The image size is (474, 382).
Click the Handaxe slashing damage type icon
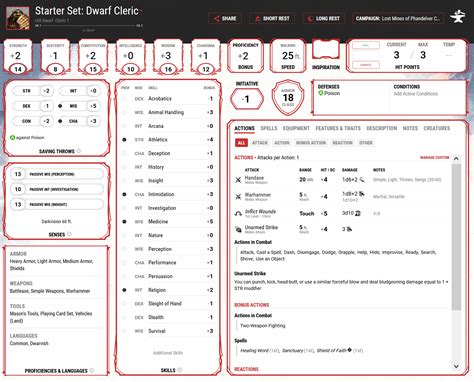pos(362,180)
